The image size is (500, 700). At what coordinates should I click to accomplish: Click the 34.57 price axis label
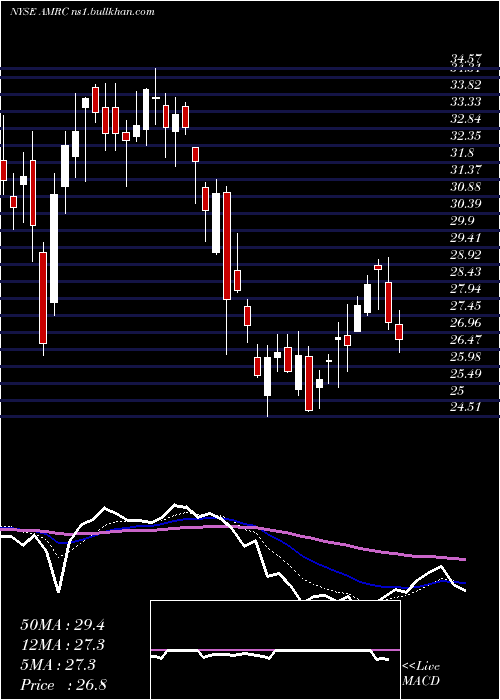click(466, 59)
